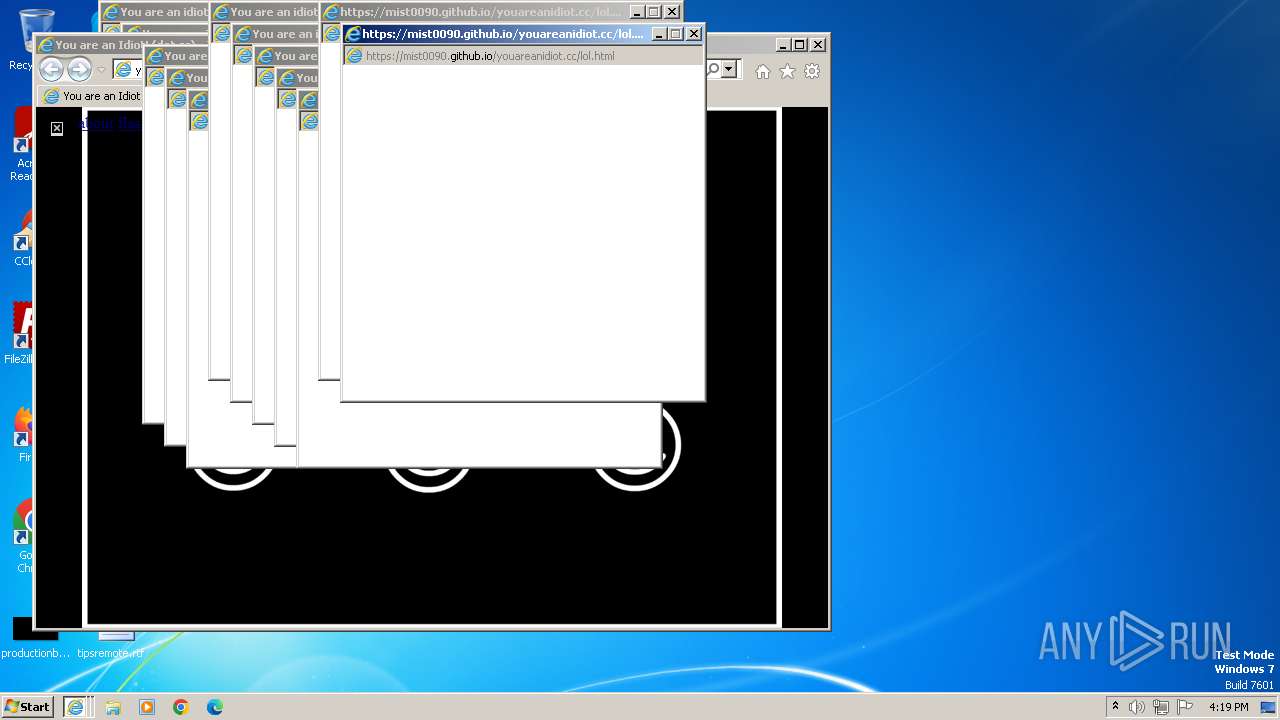The height and width of the screenshot is (720, 1280).
Task: Open Favorites star in Internet Explorer toolbar
Action: pyautogui.click(x=787, y=71)
